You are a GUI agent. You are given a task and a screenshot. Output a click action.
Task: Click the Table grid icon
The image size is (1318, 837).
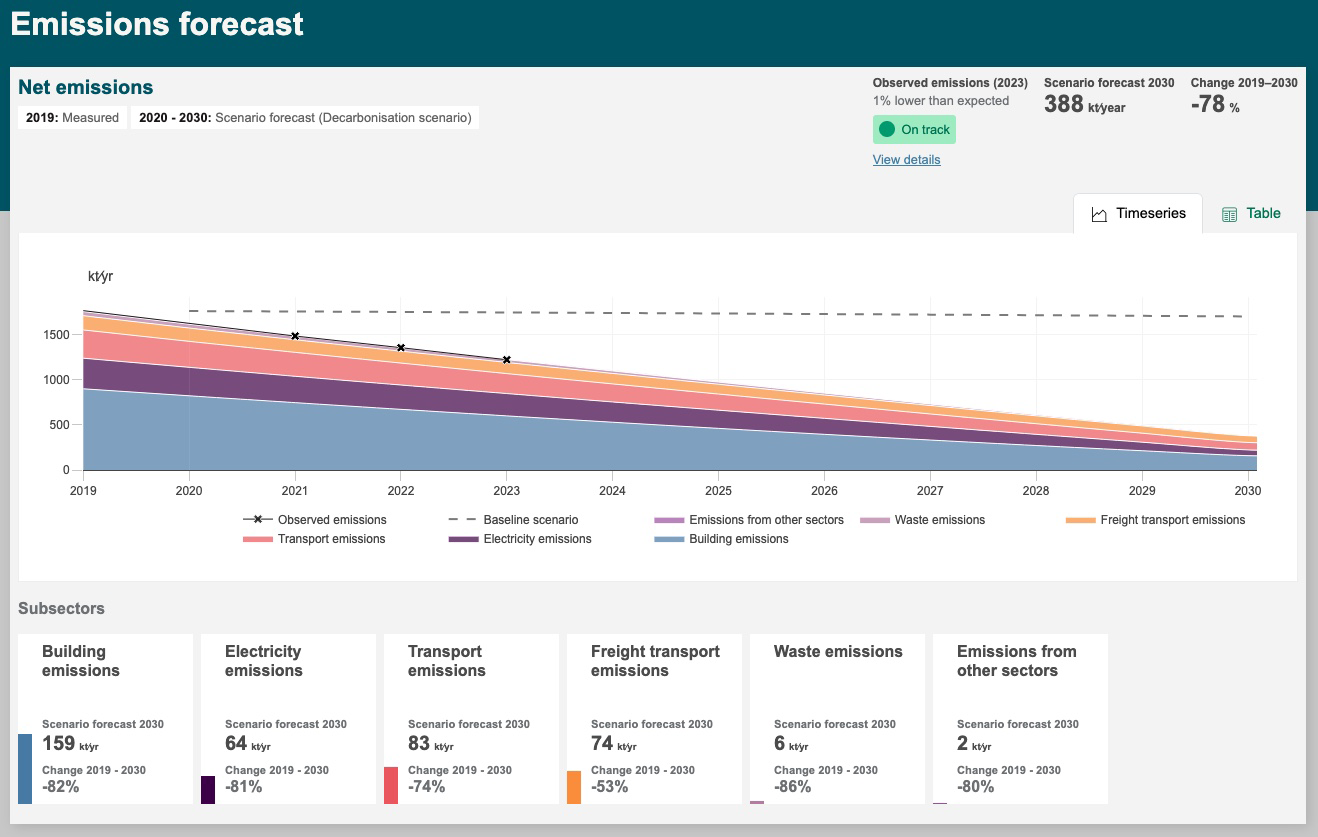pos(1230,214)
